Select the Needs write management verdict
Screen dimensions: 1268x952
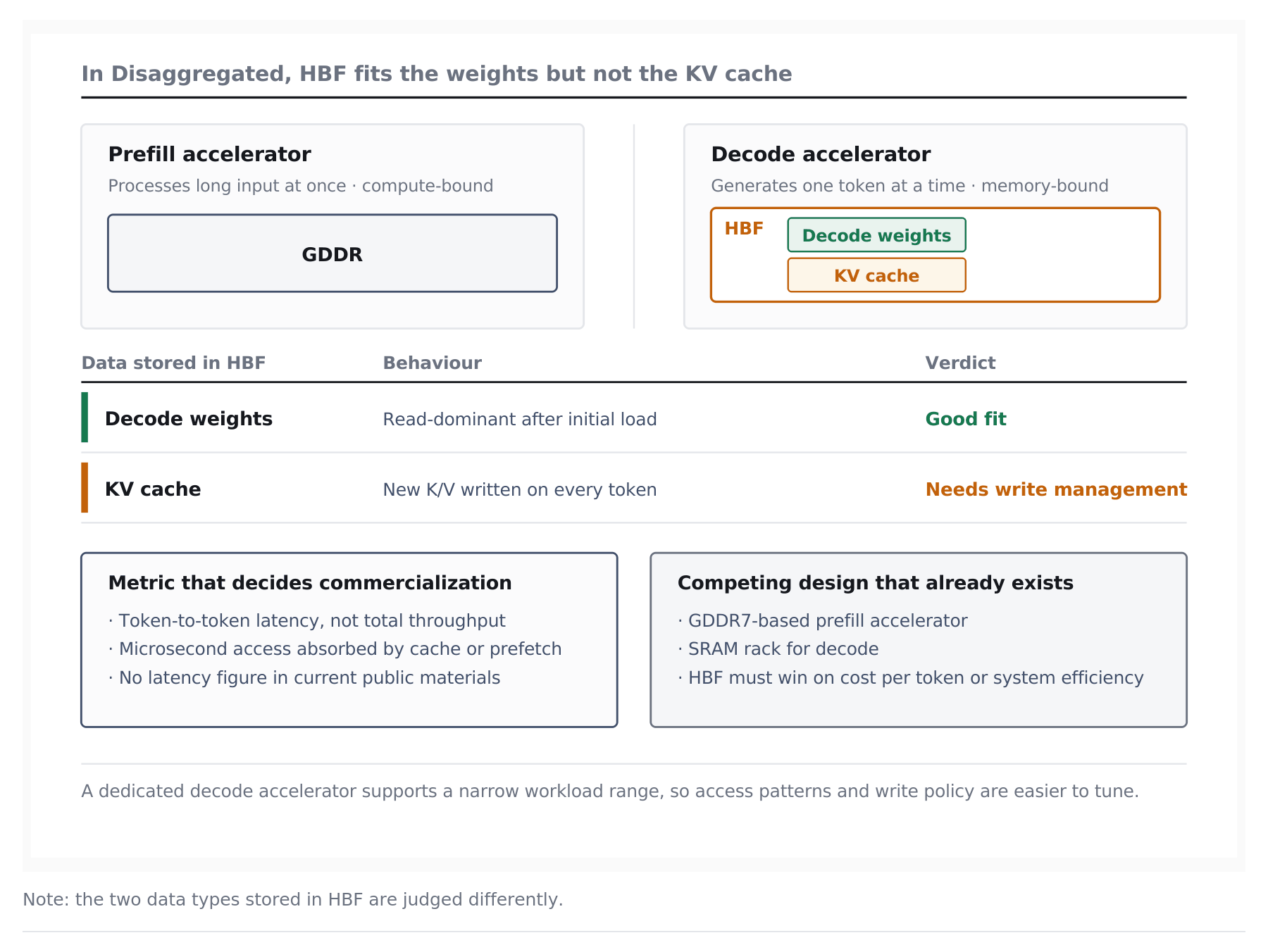coord(1056,489)
